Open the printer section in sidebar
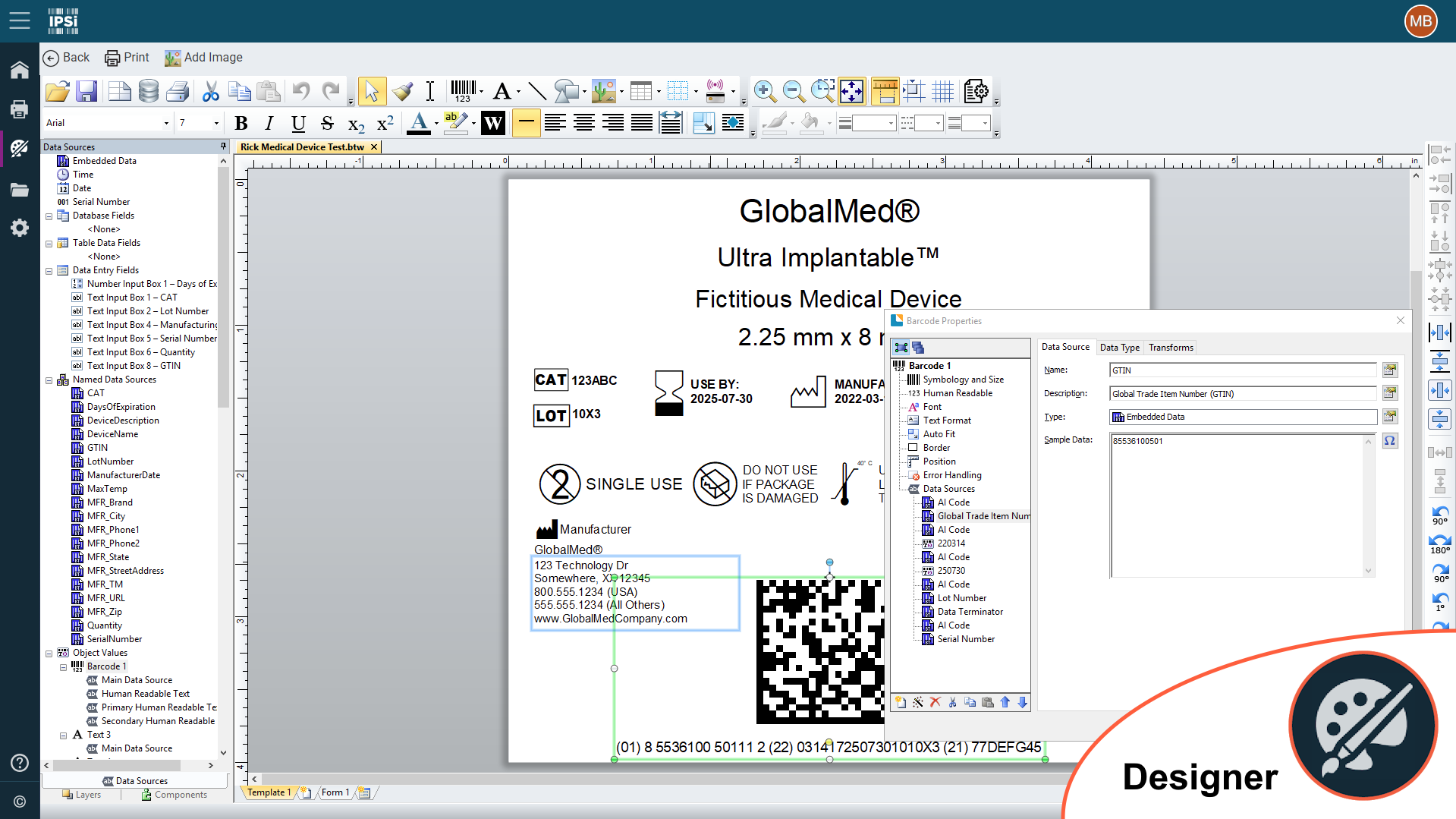Viewport: 1456px width, 819px height. point(20,109)
